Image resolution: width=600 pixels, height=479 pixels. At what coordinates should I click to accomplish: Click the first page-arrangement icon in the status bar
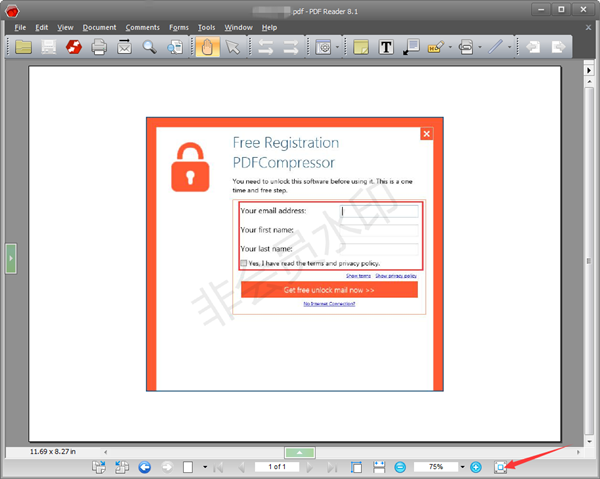pos(99,467)
